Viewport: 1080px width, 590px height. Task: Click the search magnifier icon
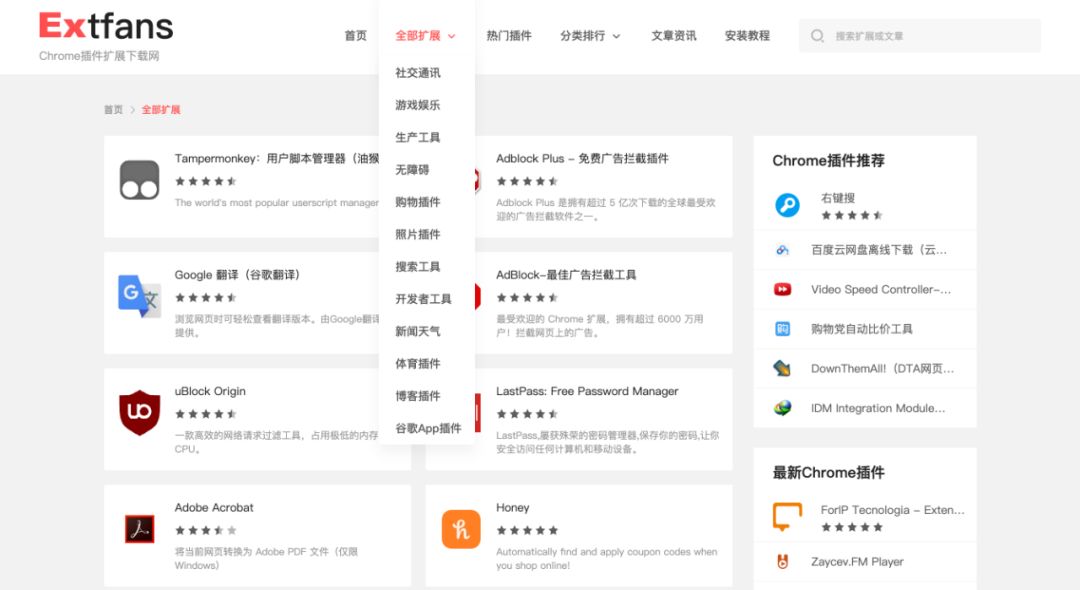tap(817, 36)
